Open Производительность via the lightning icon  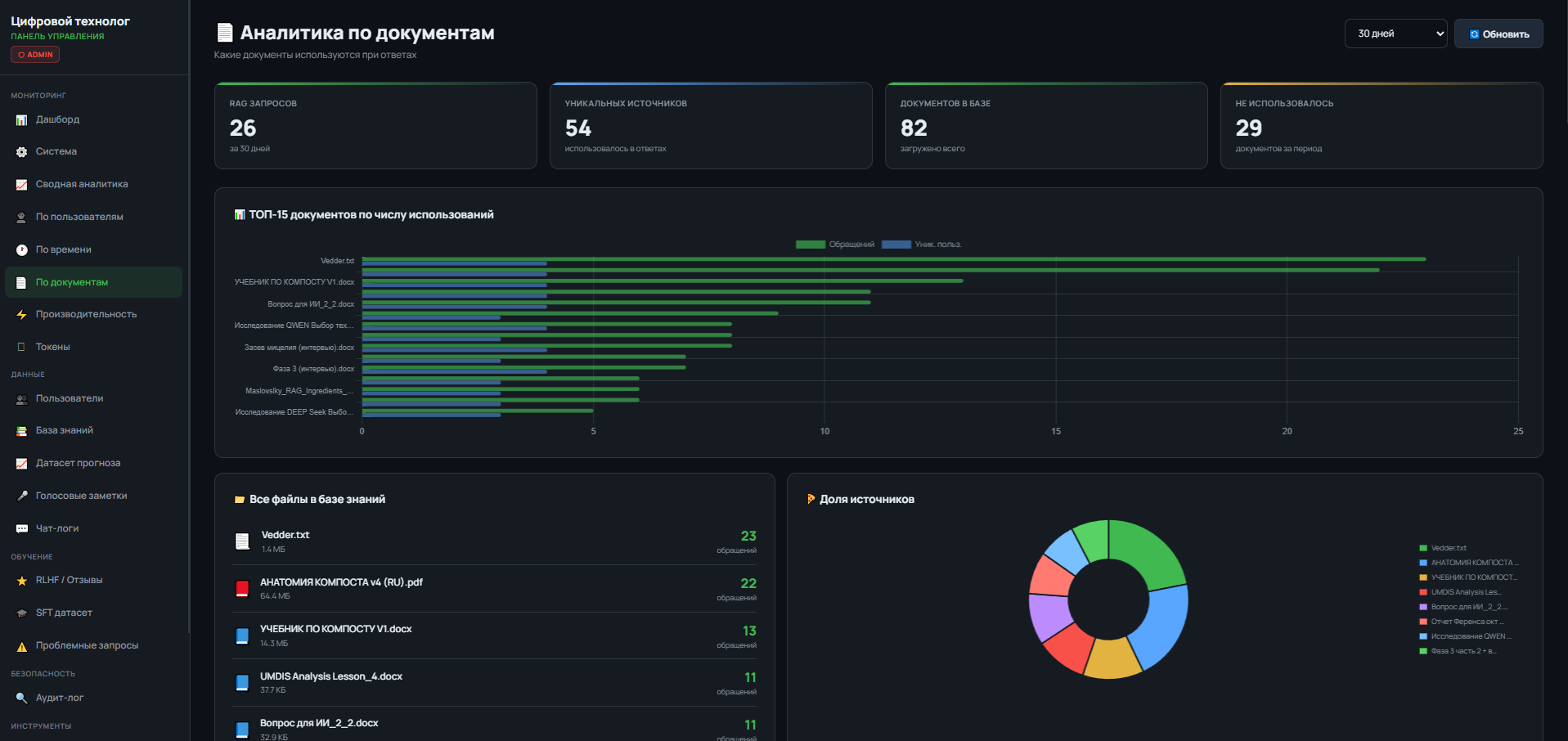[21, 315]
